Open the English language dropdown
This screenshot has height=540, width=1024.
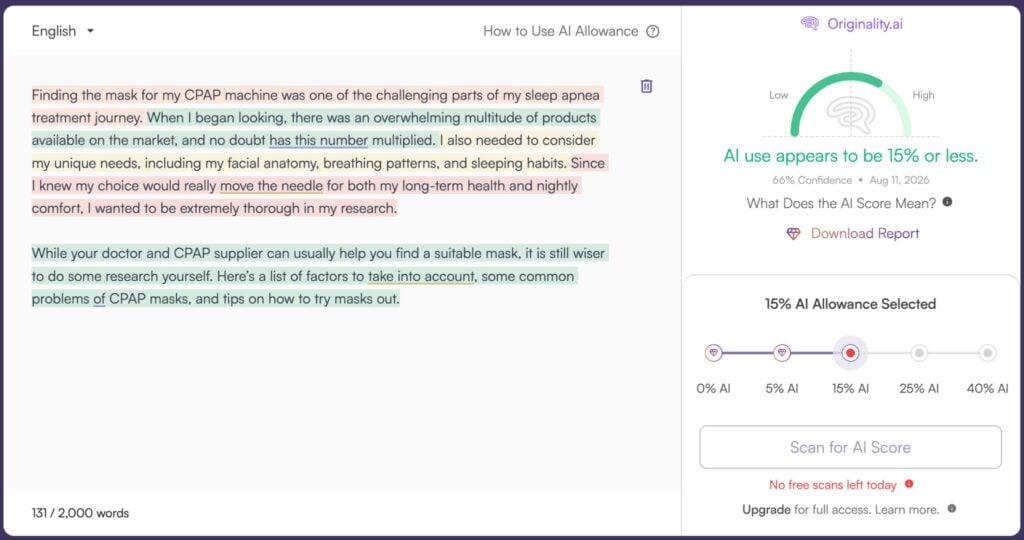coord(63,31)
